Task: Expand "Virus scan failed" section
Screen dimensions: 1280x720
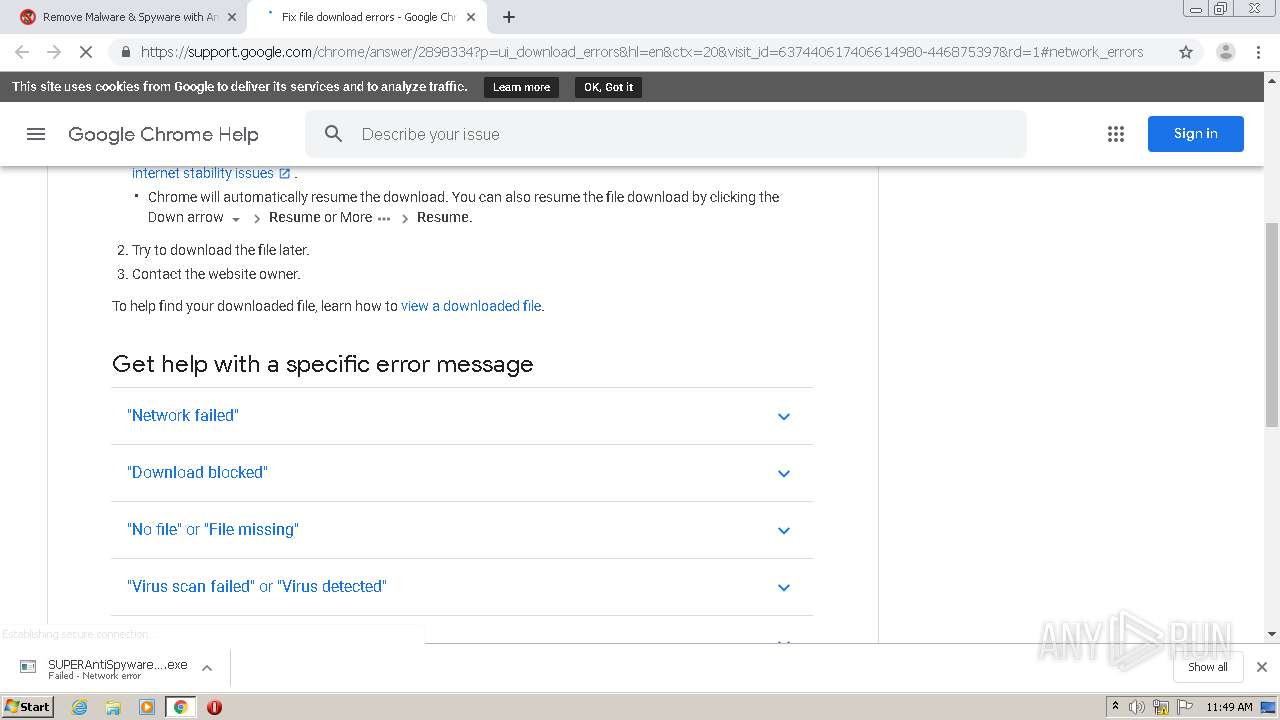Action: coord(462,587)
